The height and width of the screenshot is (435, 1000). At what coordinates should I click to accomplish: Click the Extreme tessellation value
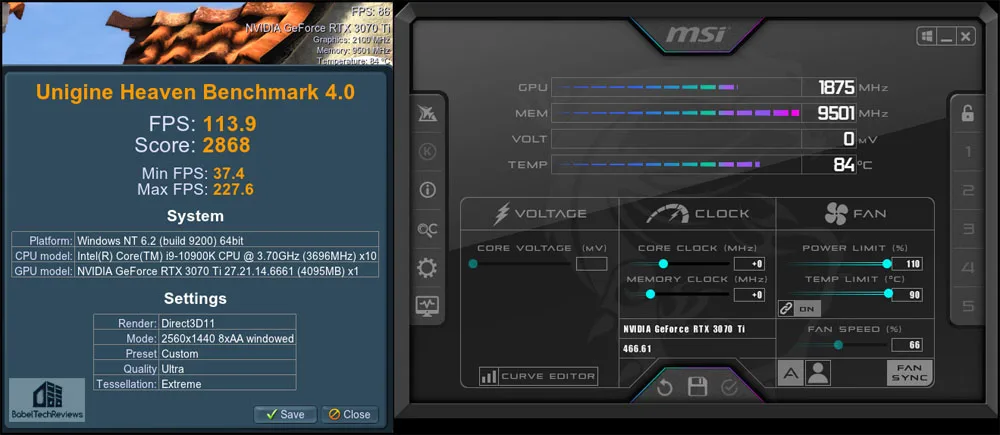(182, 384)
